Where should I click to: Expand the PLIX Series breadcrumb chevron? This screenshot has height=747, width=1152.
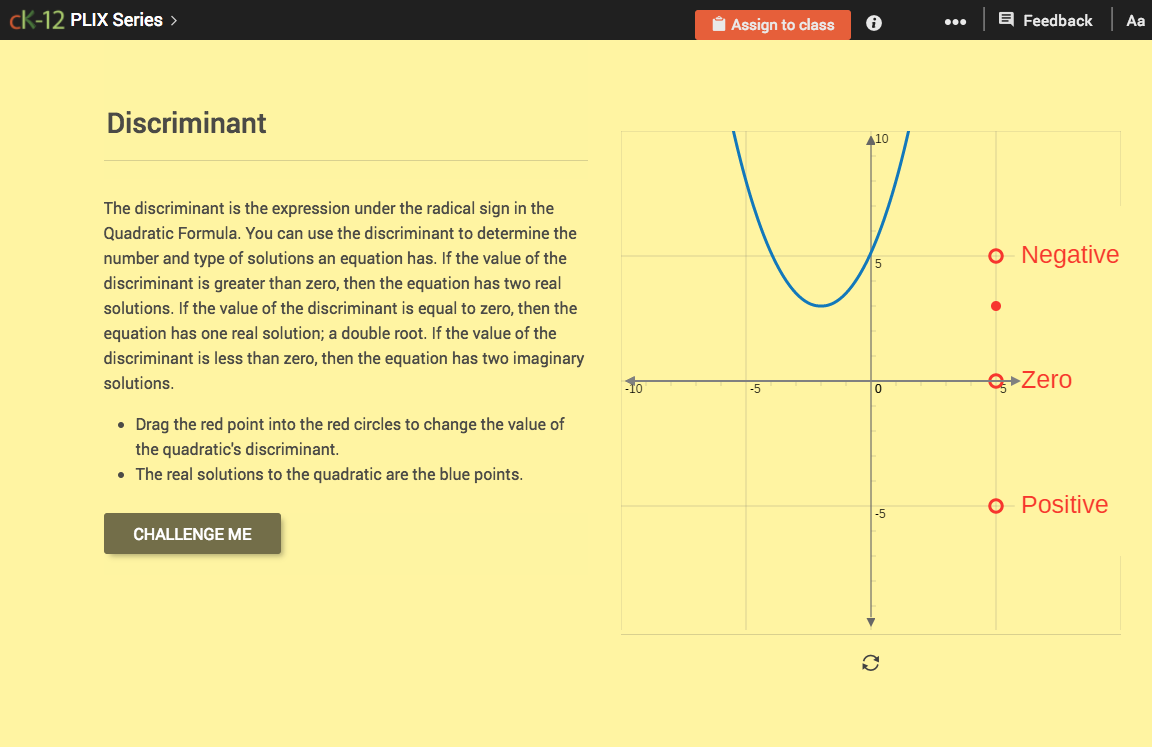(173, 19)
